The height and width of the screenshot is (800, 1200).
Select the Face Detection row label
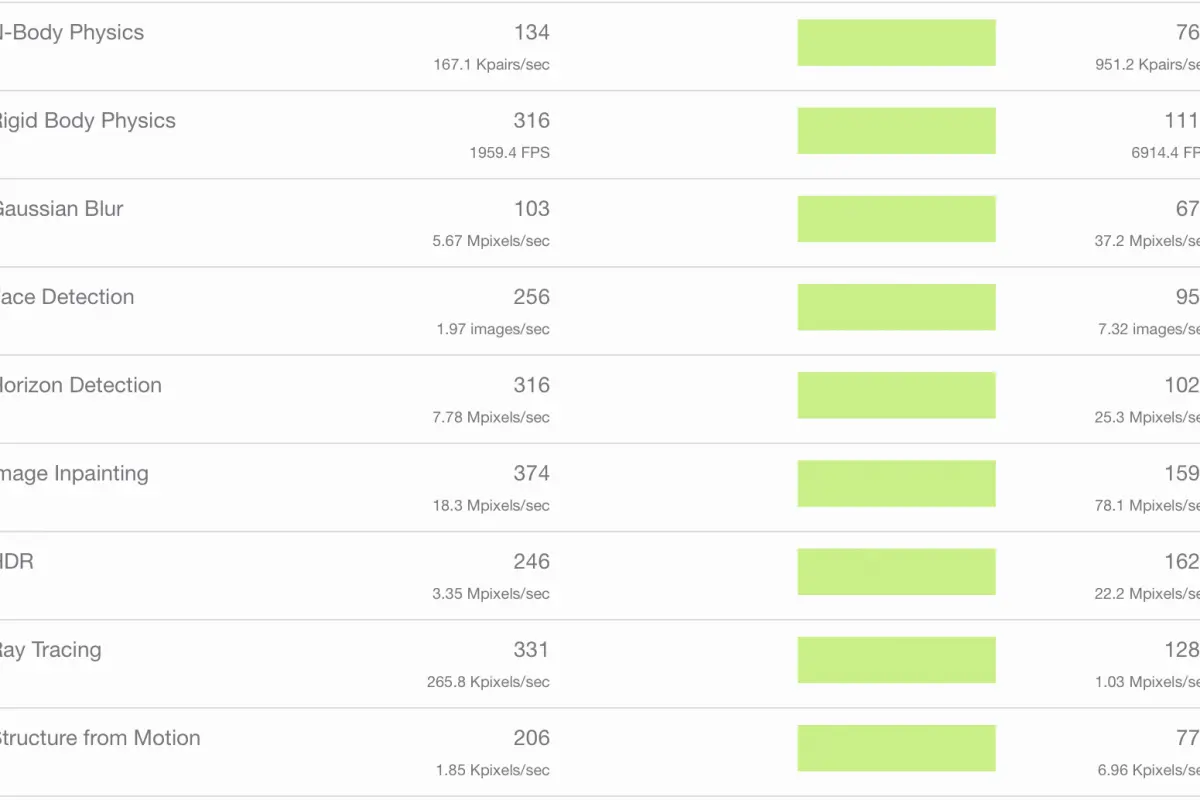point(67,297)
